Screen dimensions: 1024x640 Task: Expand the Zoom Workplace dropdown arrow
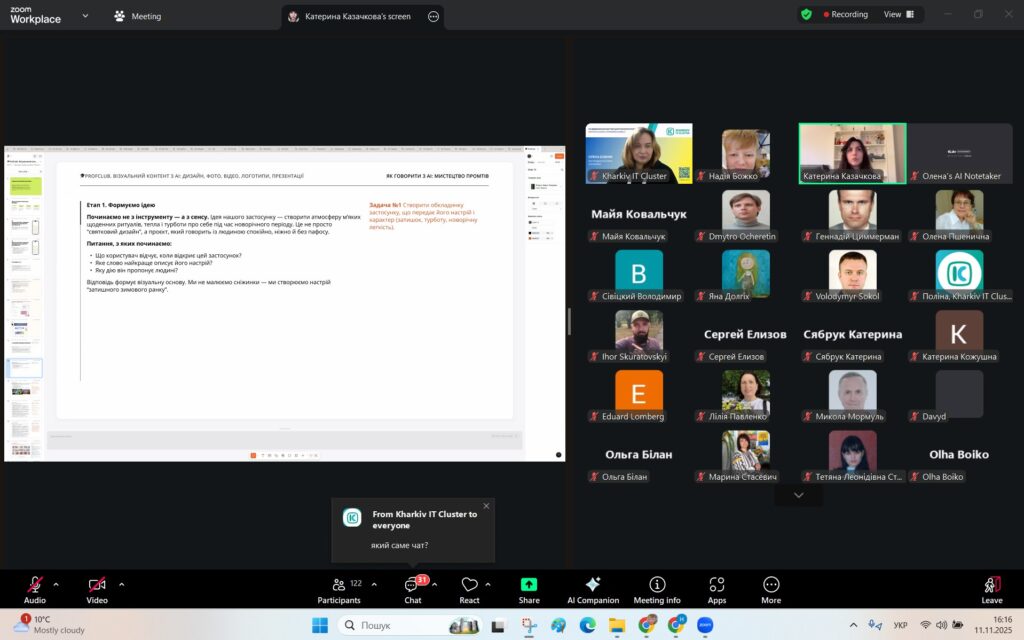[x=84, y=16]
